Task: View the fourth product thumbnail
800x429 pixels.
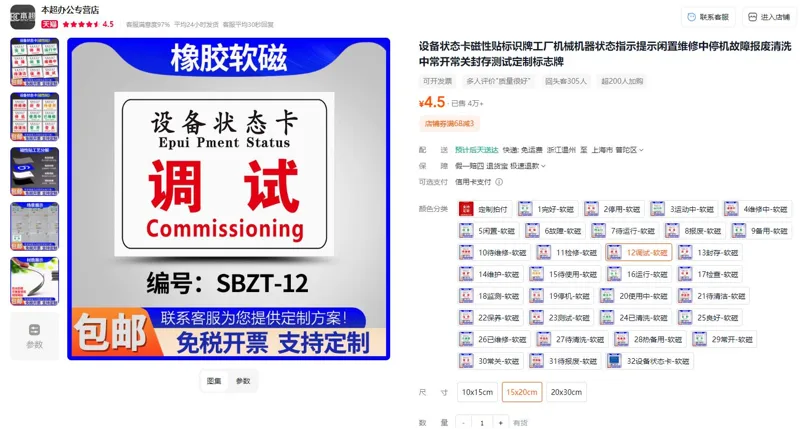Action: 35,226
